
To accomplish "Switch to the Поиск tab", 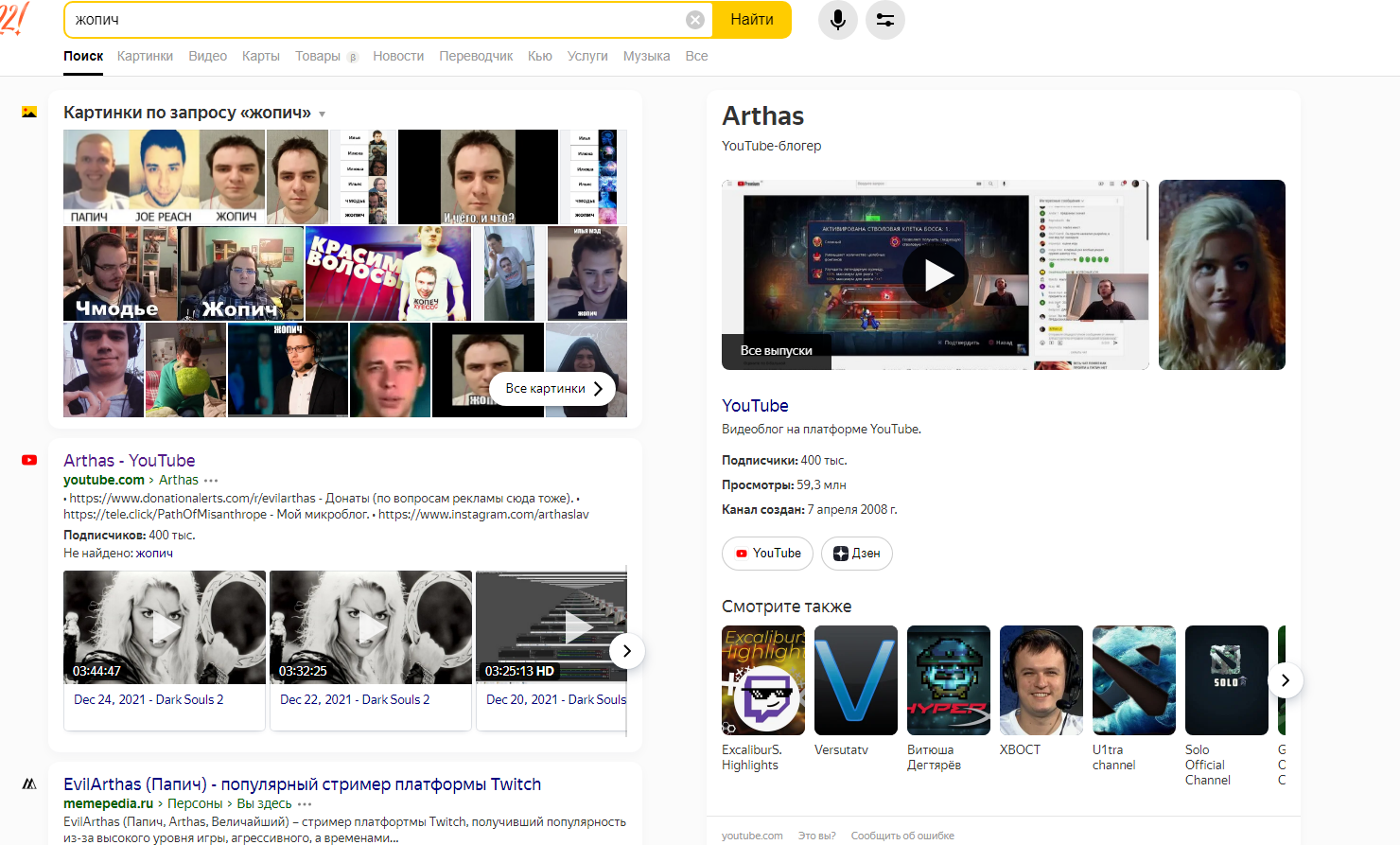I will pyautogui.click(x=83, y=56).
